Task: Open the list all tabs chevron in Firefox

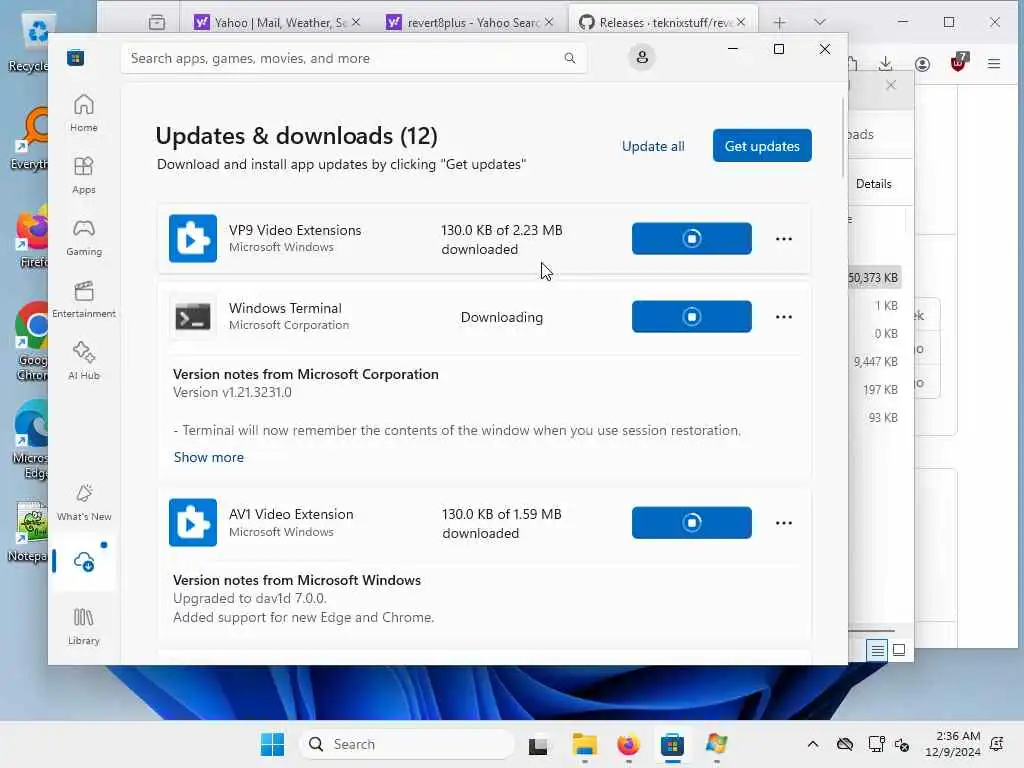Action: tap(820, 22)
